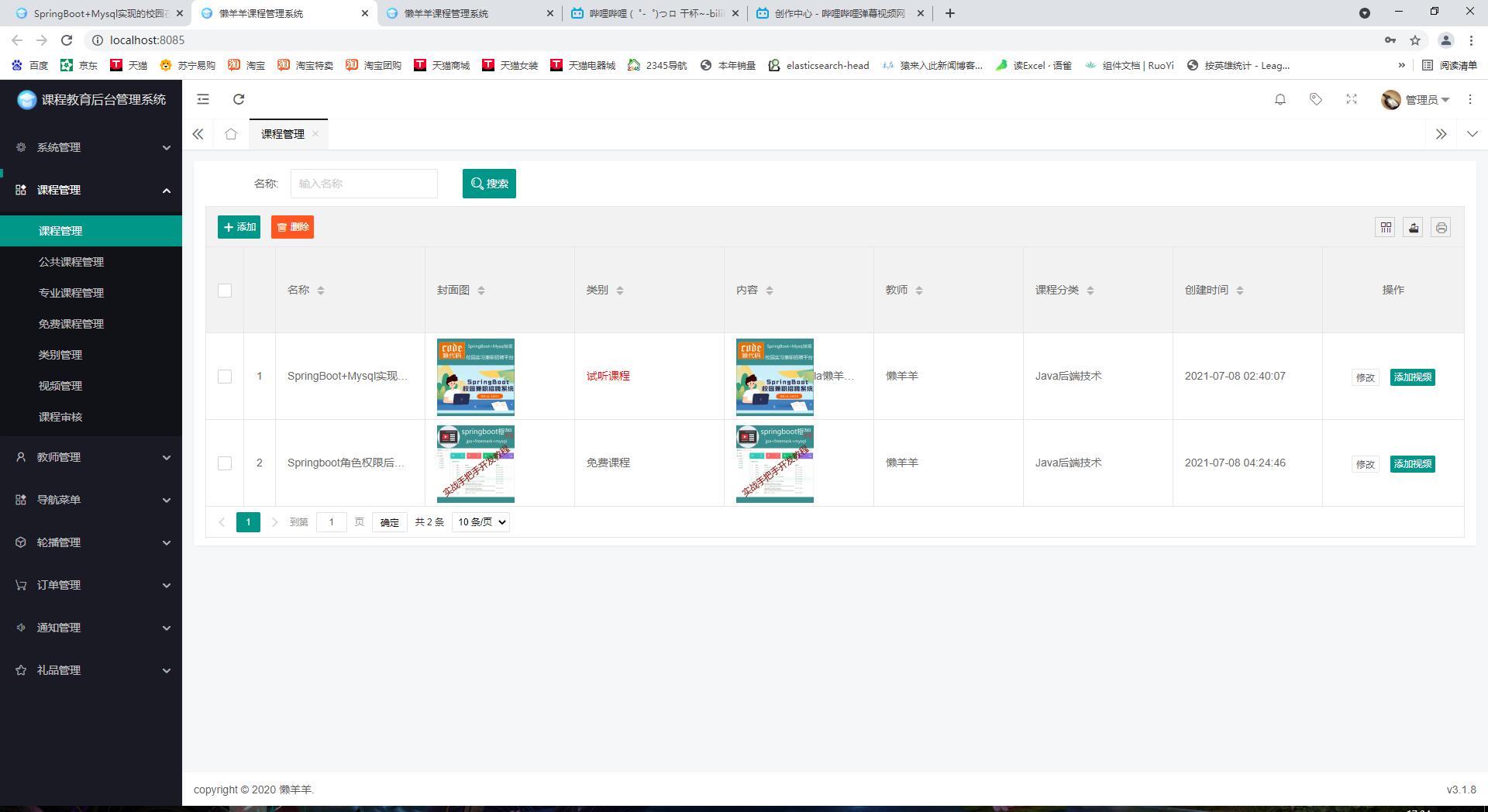
Task: Go to the home tab icon
Action: click(231, 134)
